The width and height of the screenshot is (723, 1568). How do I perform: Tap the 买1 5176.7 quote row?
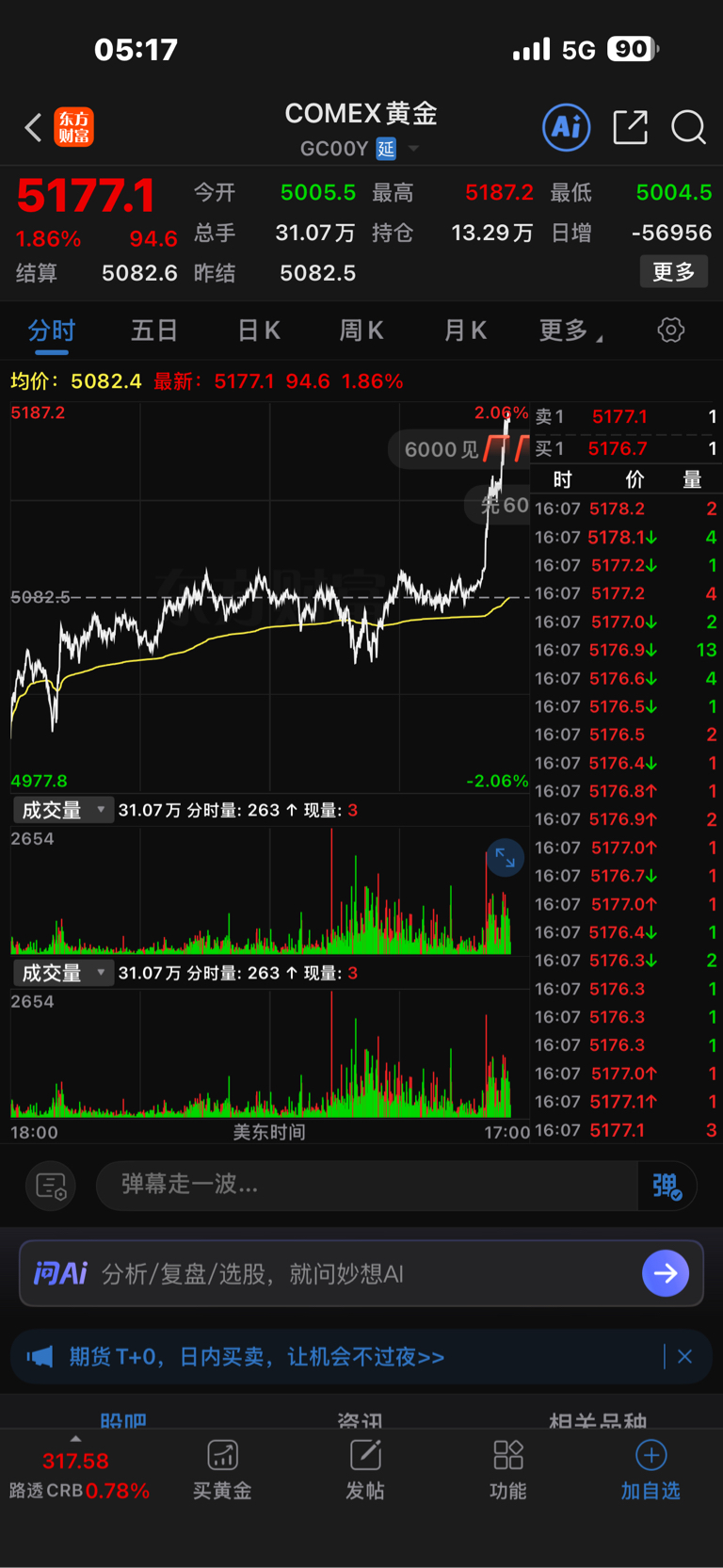[626, 448]
